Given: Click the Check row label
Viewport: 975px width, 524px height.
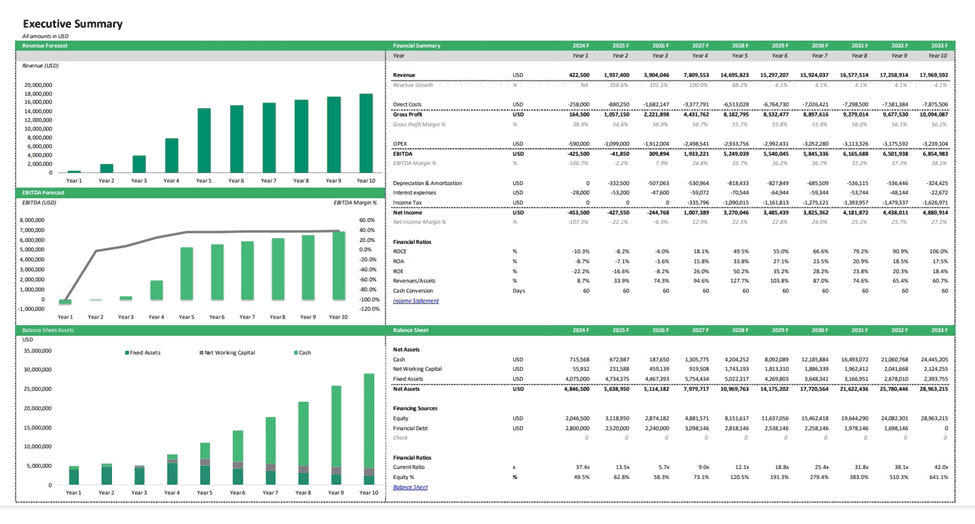Looking at the screenshot, I should tap(400, 438).
